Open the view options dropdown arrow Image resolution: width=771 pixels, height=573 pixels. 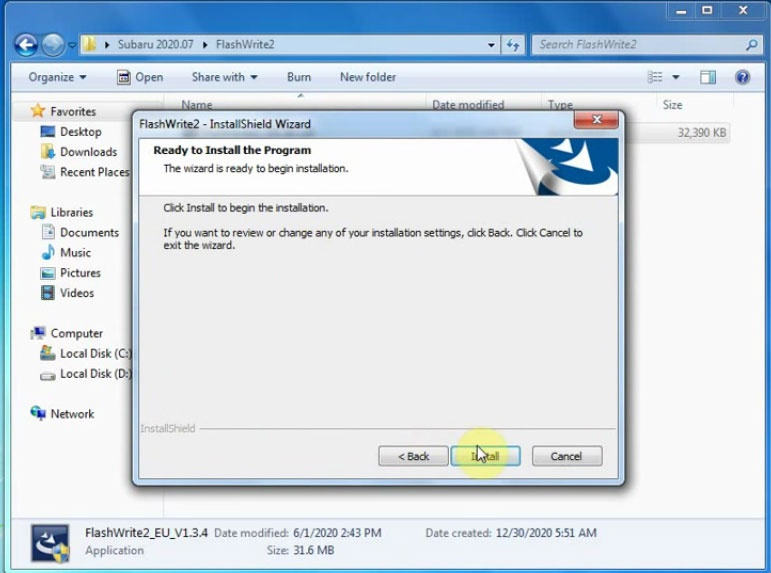[x=676, y=77]
